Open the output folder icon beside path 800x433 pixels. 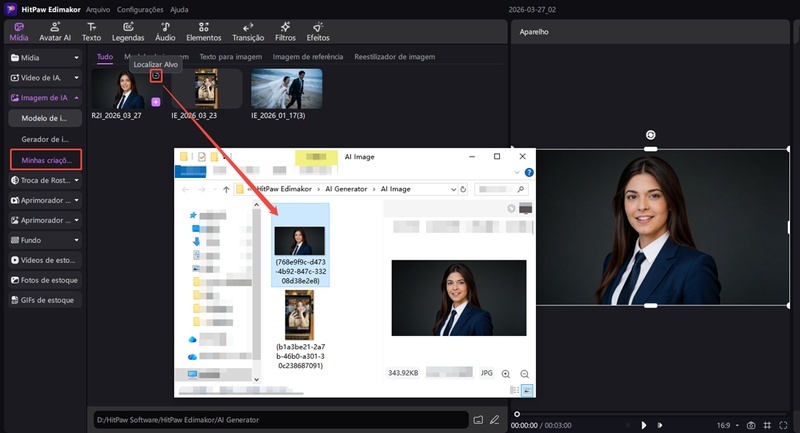[x=478, y=419]
